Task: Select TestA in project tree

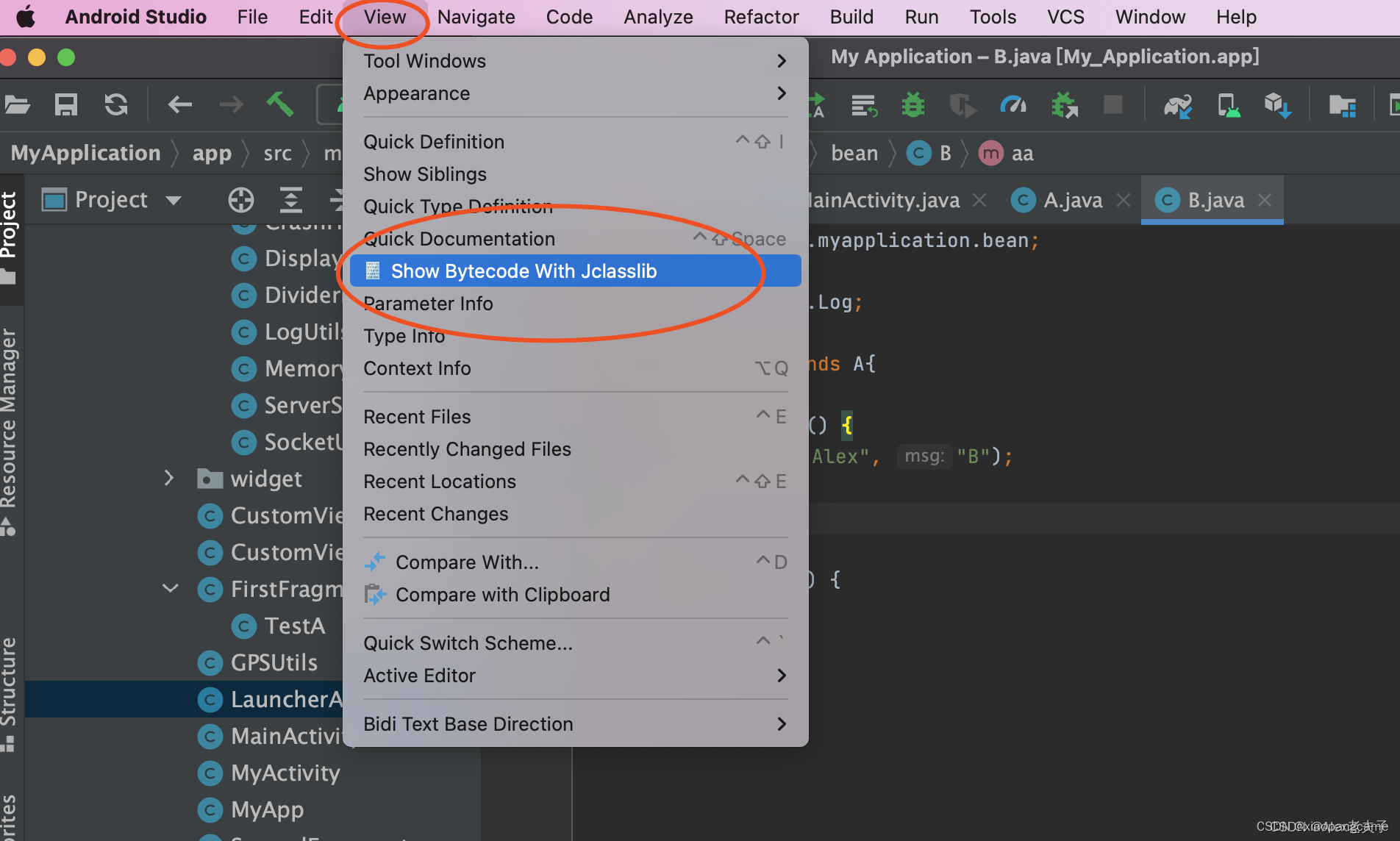Action: [279, 626]
